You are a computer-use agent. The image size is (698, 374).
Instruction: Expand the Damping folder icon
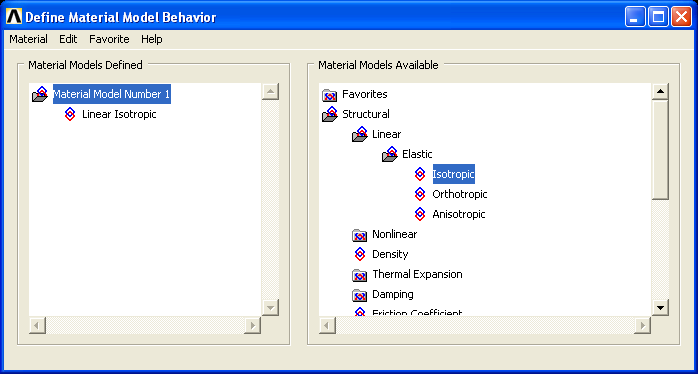tap(359, 295)
